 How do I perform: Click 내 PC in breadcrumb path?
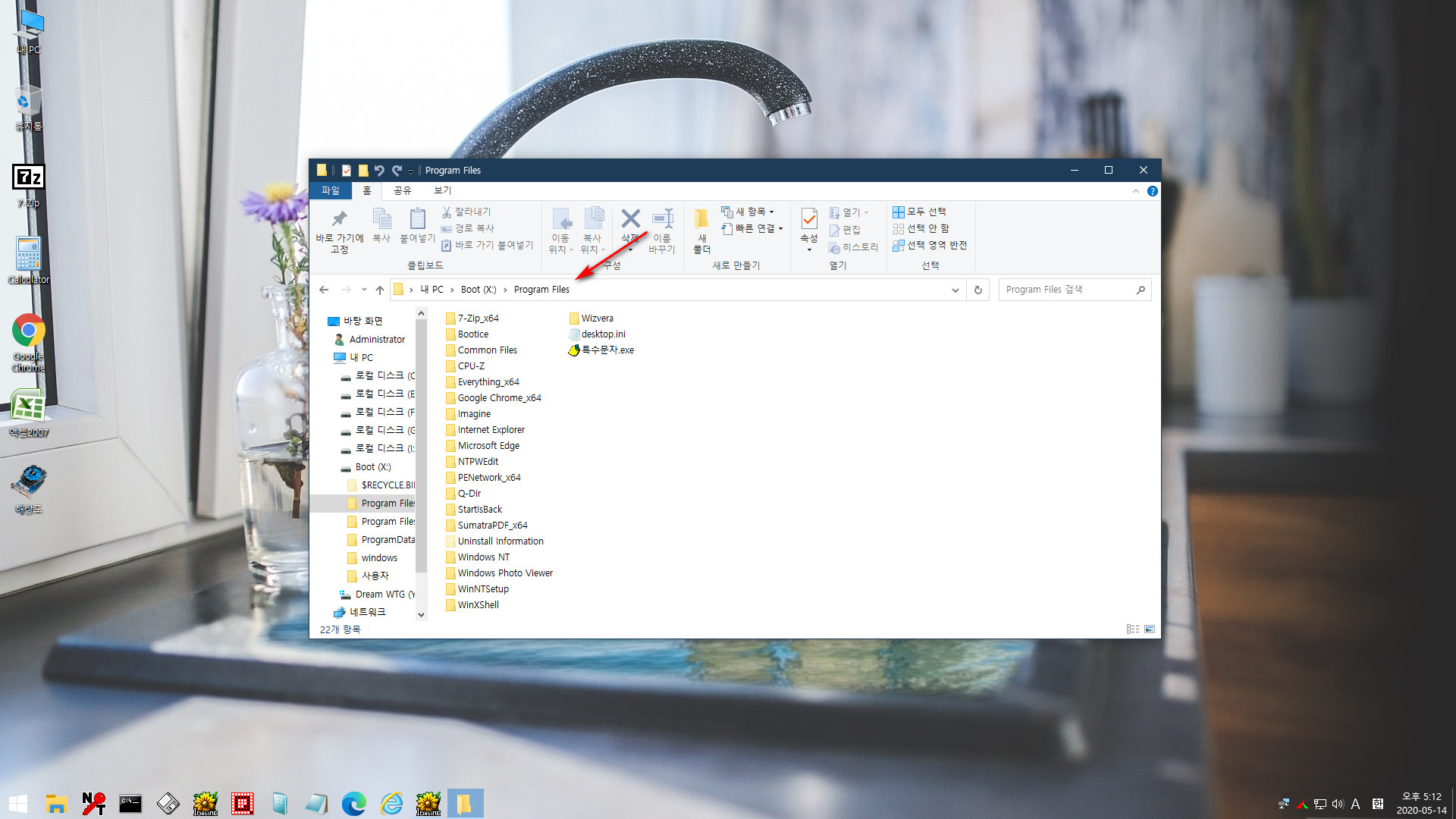[431, 290]
